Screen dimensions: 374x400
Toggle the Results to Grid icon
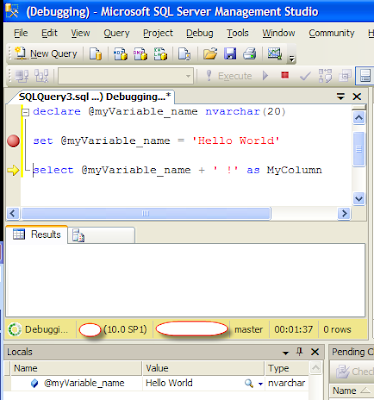tap(365, 76)
